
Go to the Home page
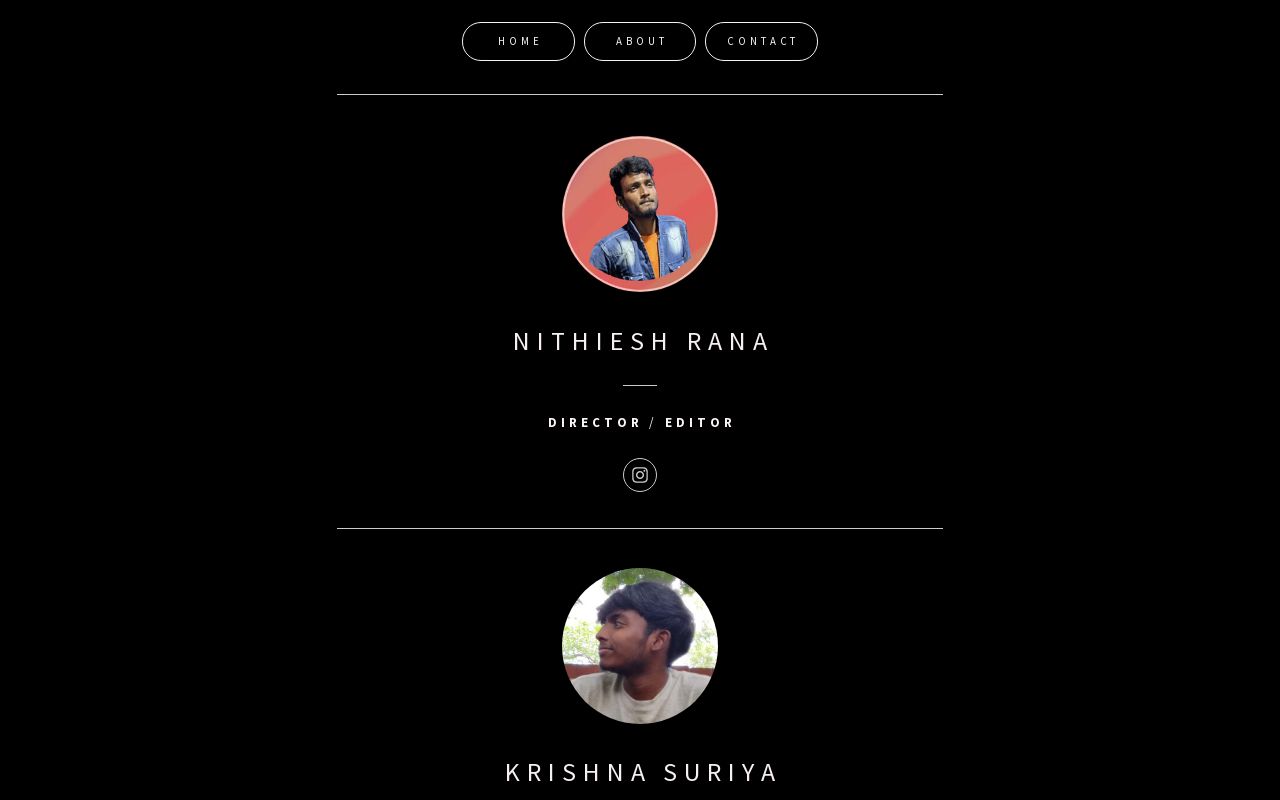518,41
